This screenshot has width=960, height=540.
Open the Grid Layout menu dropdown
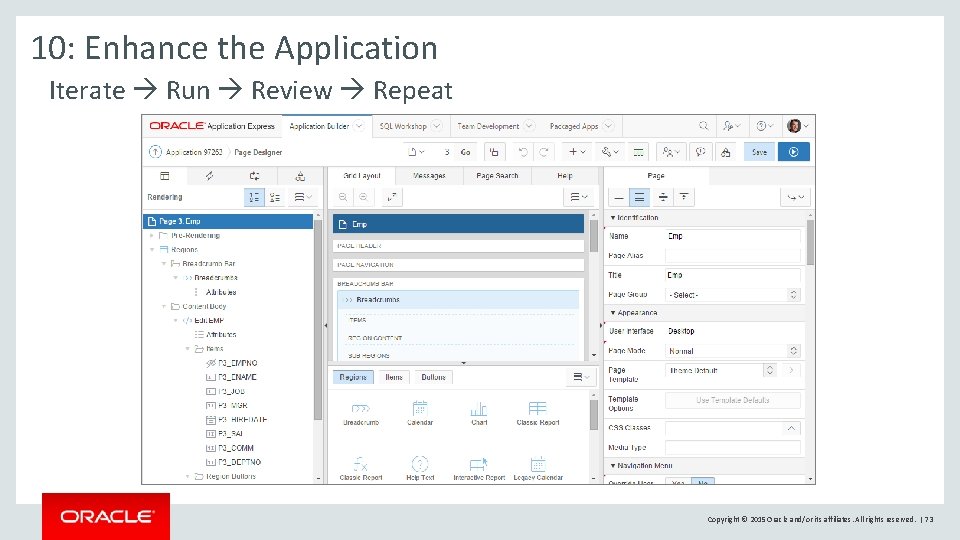click(x=578, y=197)
